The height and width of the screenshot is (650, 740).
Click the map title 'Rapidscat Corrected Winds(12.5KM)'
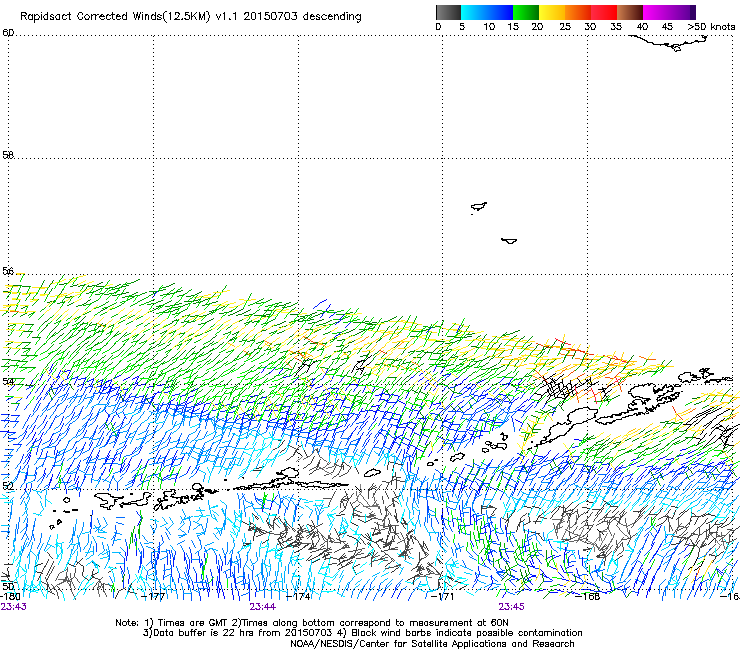(x=115, y=16)
